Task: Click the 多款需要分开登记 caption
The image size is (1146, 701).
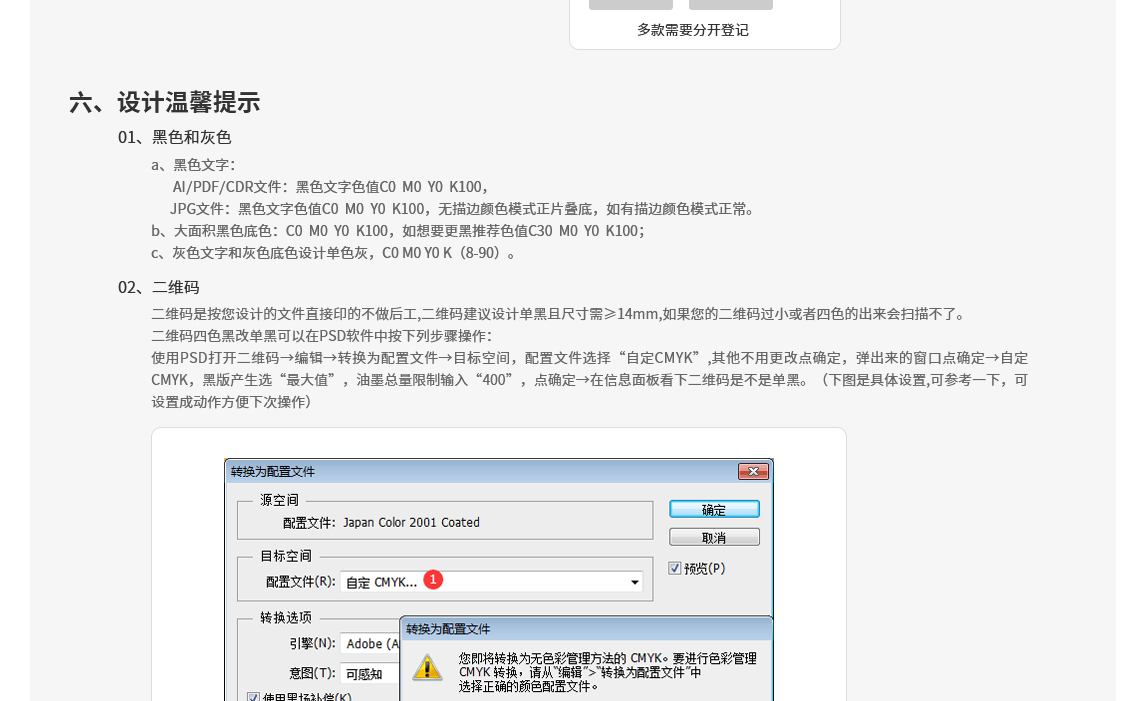Action: pos(692,30)
